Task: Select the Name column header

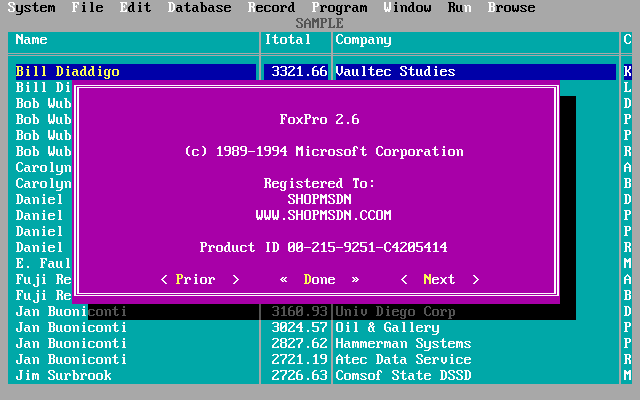Action: (x=31, y=40)
